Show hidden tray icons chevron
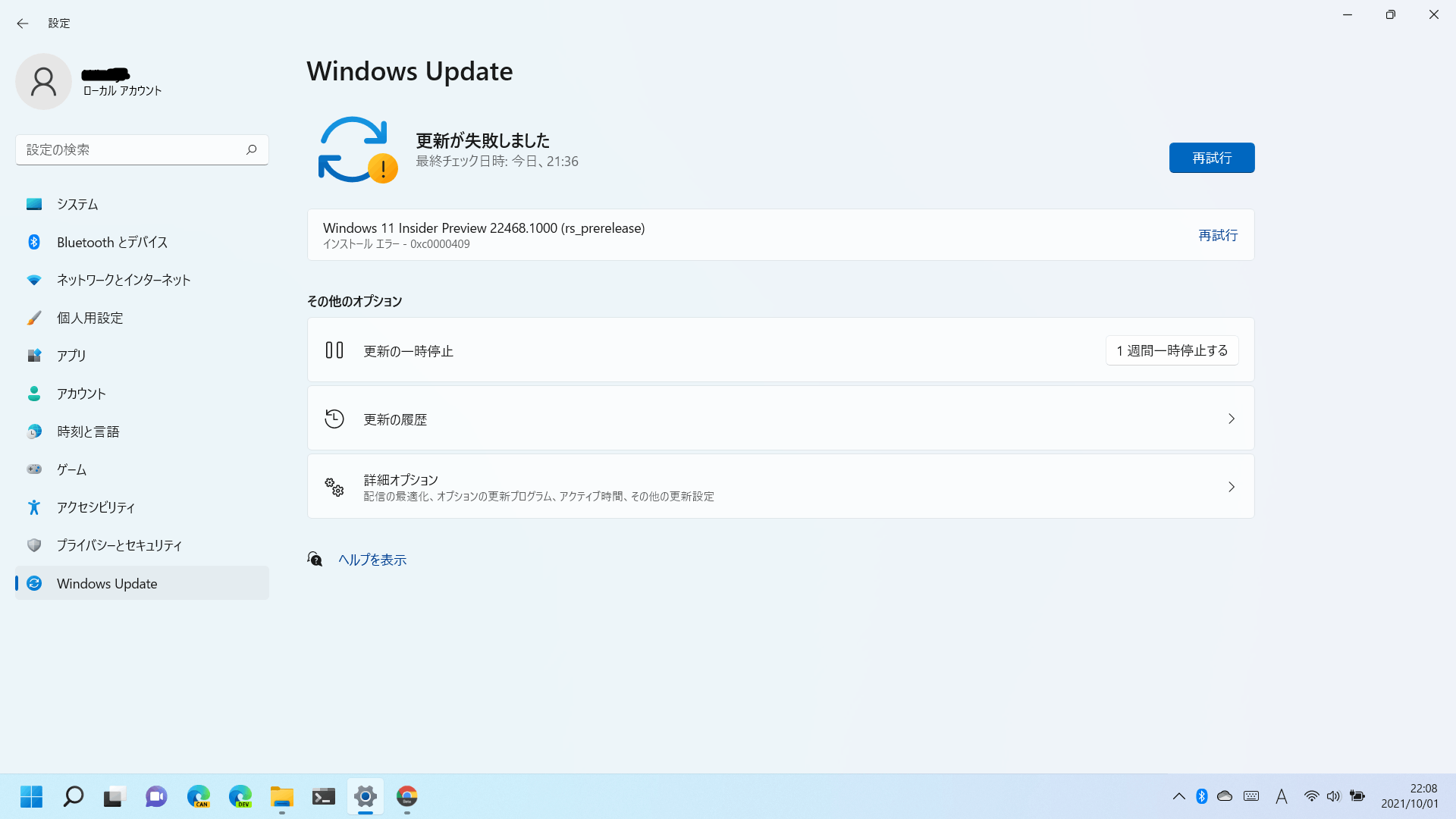Image resolution: width=1456 pixels, height=819 pixels. coord(1178,796)
